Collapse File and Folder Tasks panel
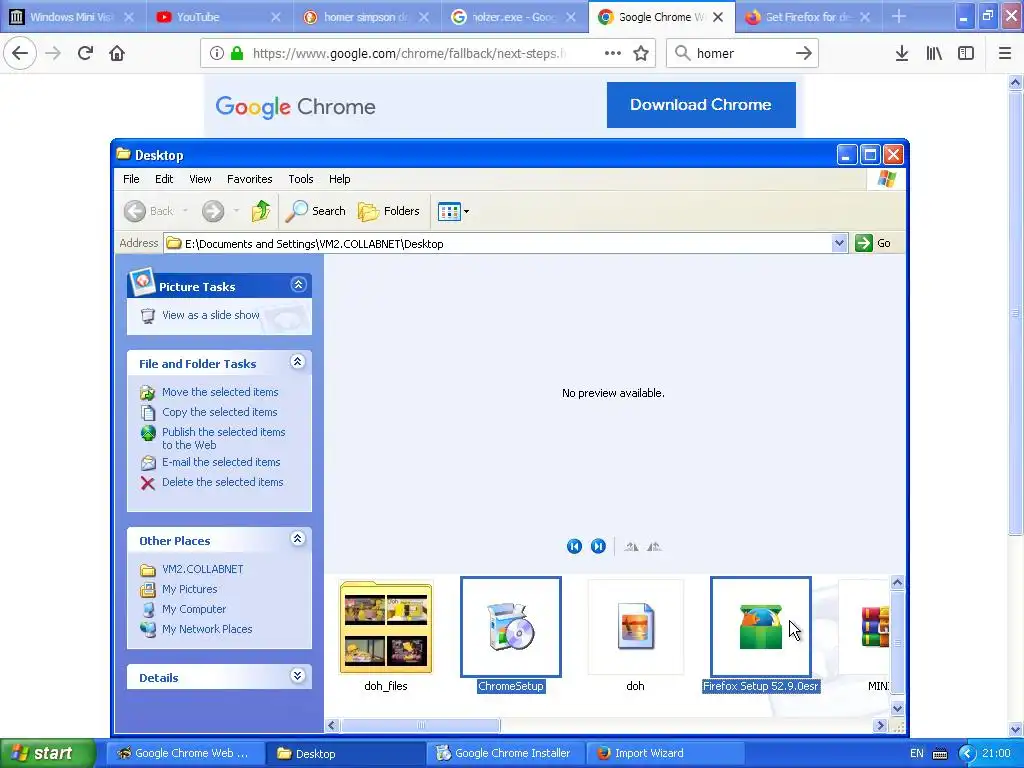 point(298,362)
